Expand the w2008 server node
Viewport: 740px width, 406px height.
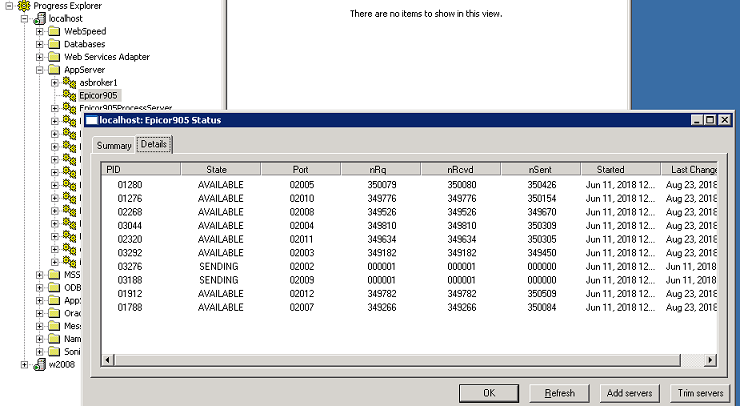(x=25, y=365)
